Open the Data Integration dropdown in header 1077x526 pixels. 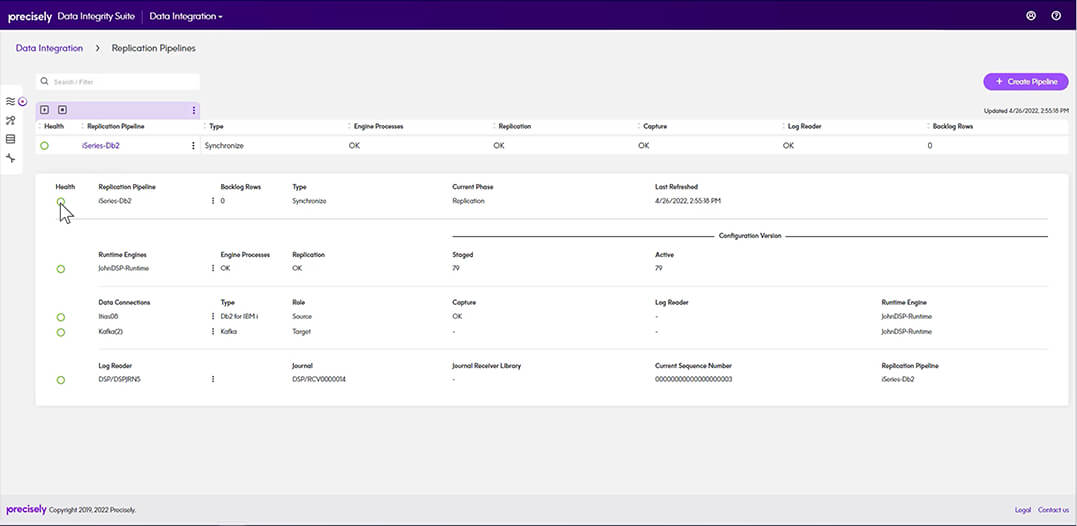tap(185, 16)
